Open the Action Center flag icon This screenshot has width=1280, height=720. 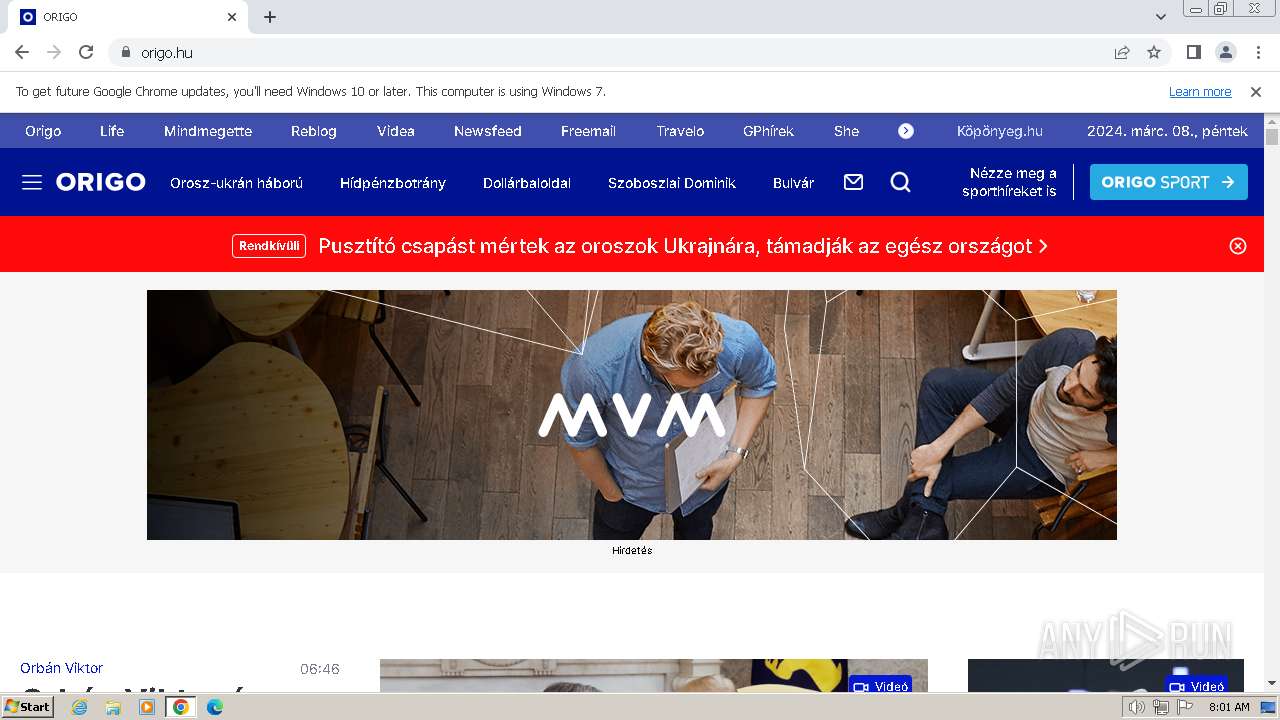click(1185, 707)
